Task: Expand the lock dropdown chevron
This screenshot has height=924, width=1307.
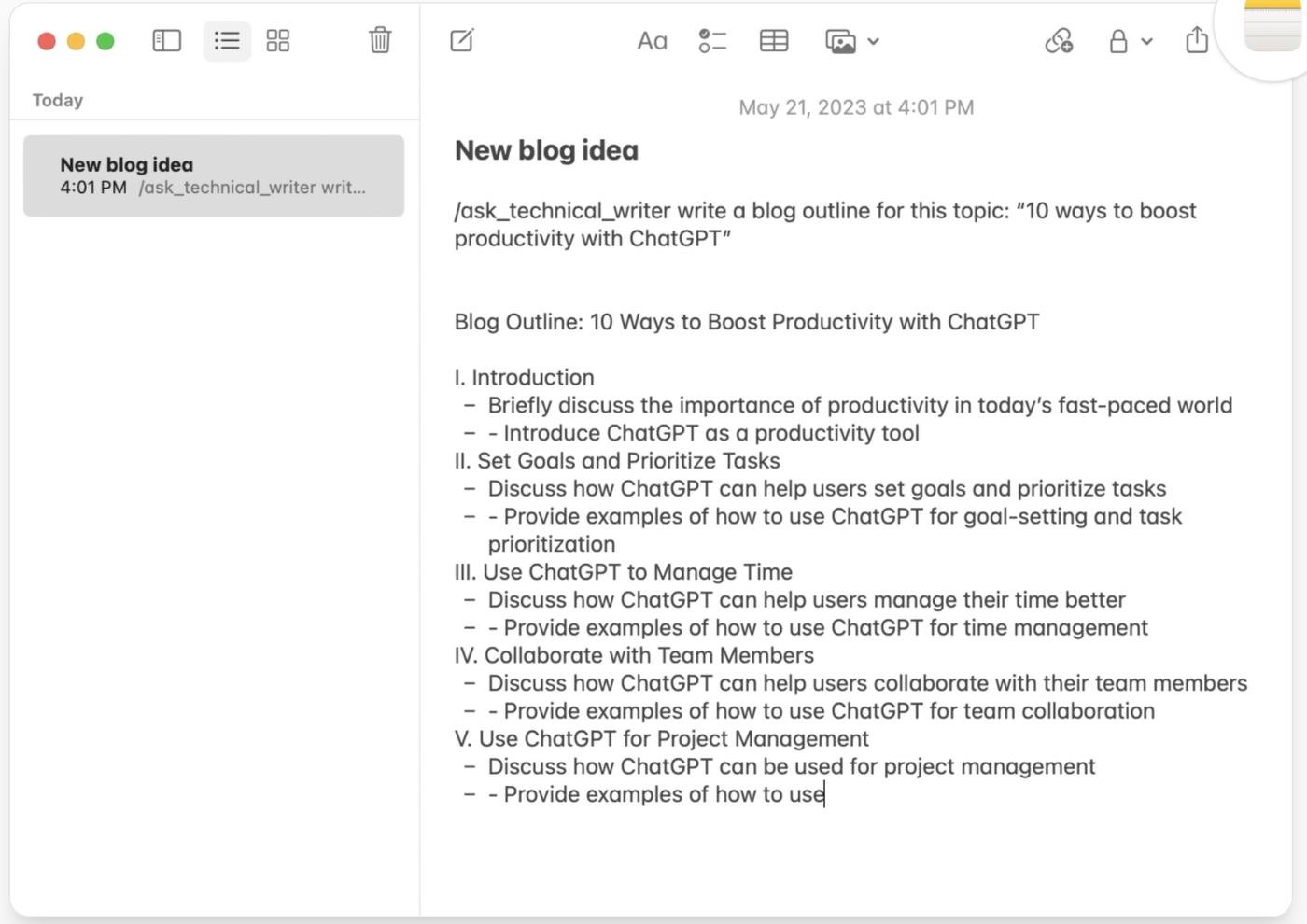Action: pyautogui.click(x=1147, y=41)
